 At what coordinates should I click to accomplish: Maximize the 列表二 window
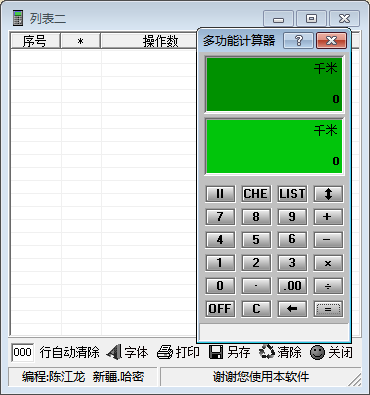coord(311,19)
